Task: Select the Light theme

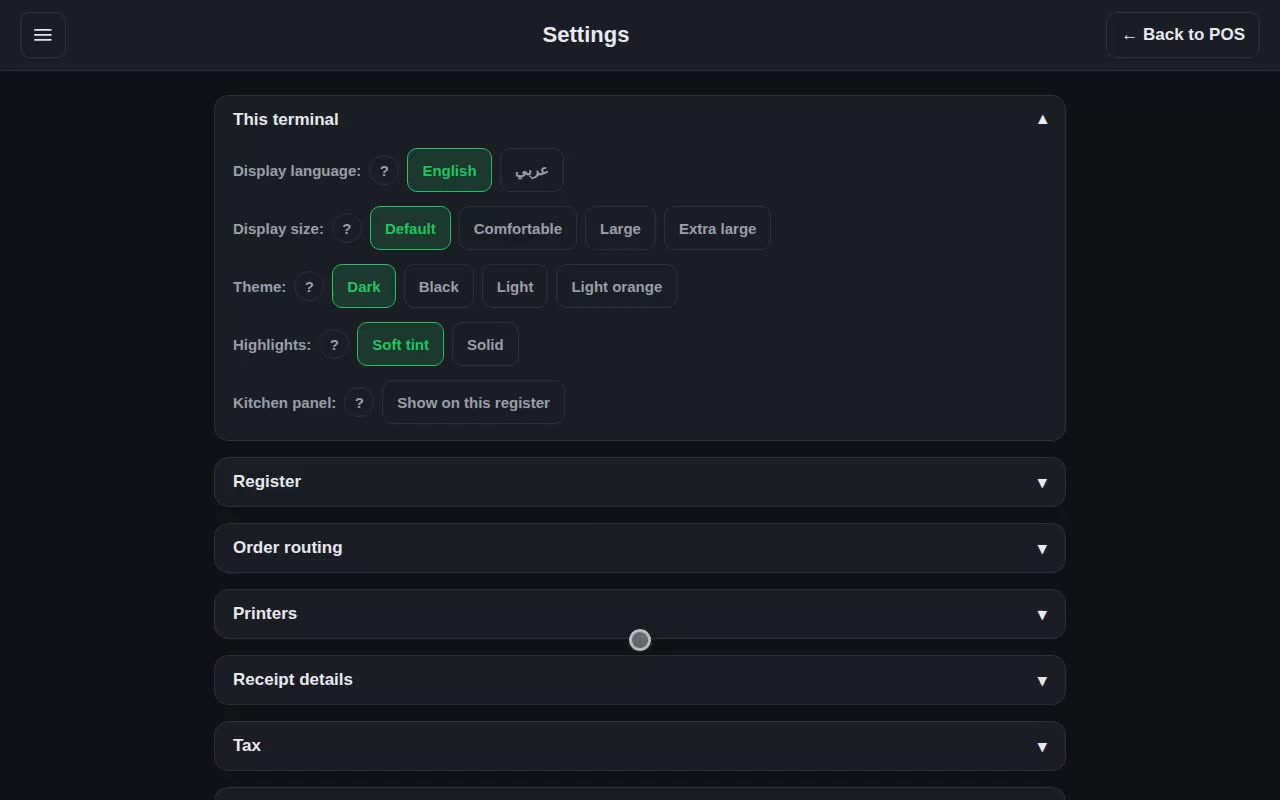Action: 515,286
